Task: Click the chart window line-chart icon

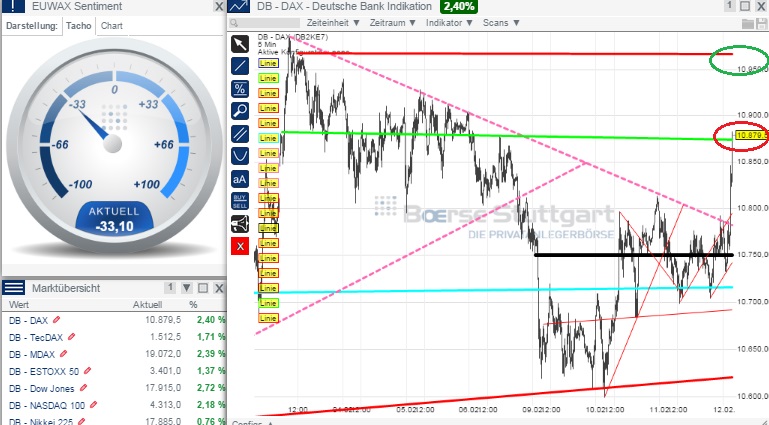Action: 239,6
